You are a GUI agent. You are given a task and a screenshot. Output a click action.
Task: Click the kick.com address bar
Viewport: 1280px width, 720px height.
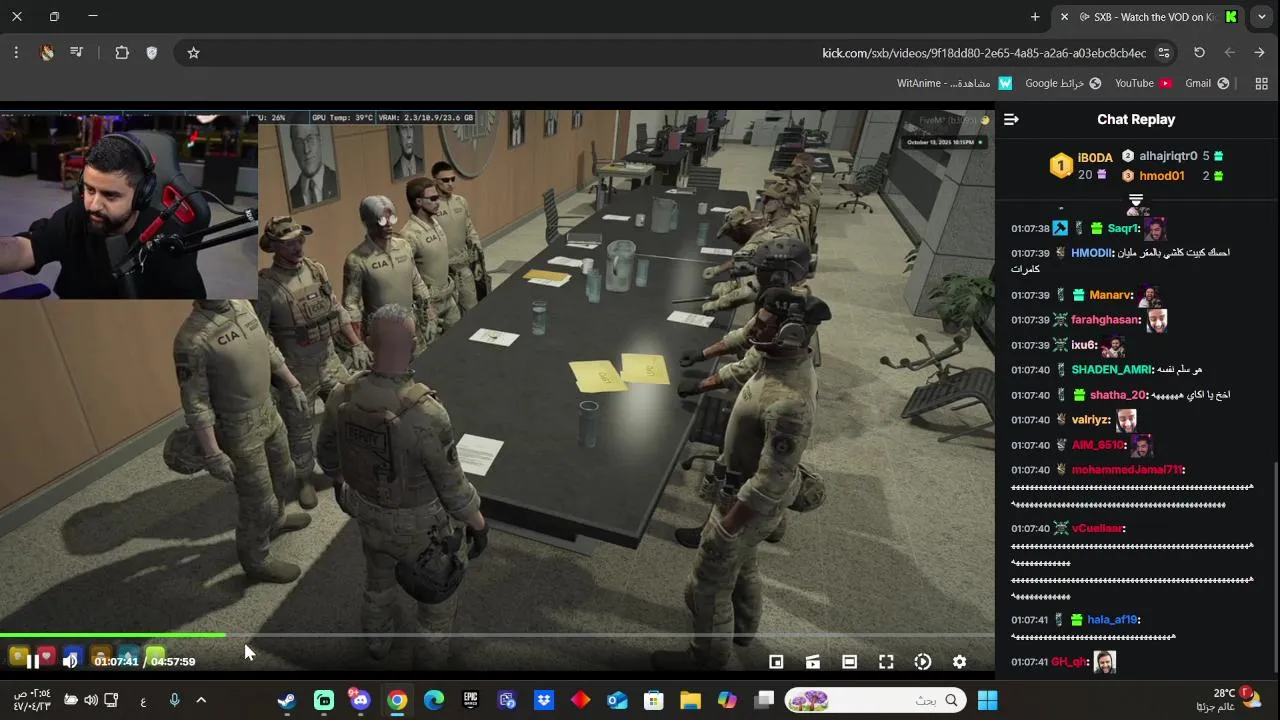coord(984,53)
